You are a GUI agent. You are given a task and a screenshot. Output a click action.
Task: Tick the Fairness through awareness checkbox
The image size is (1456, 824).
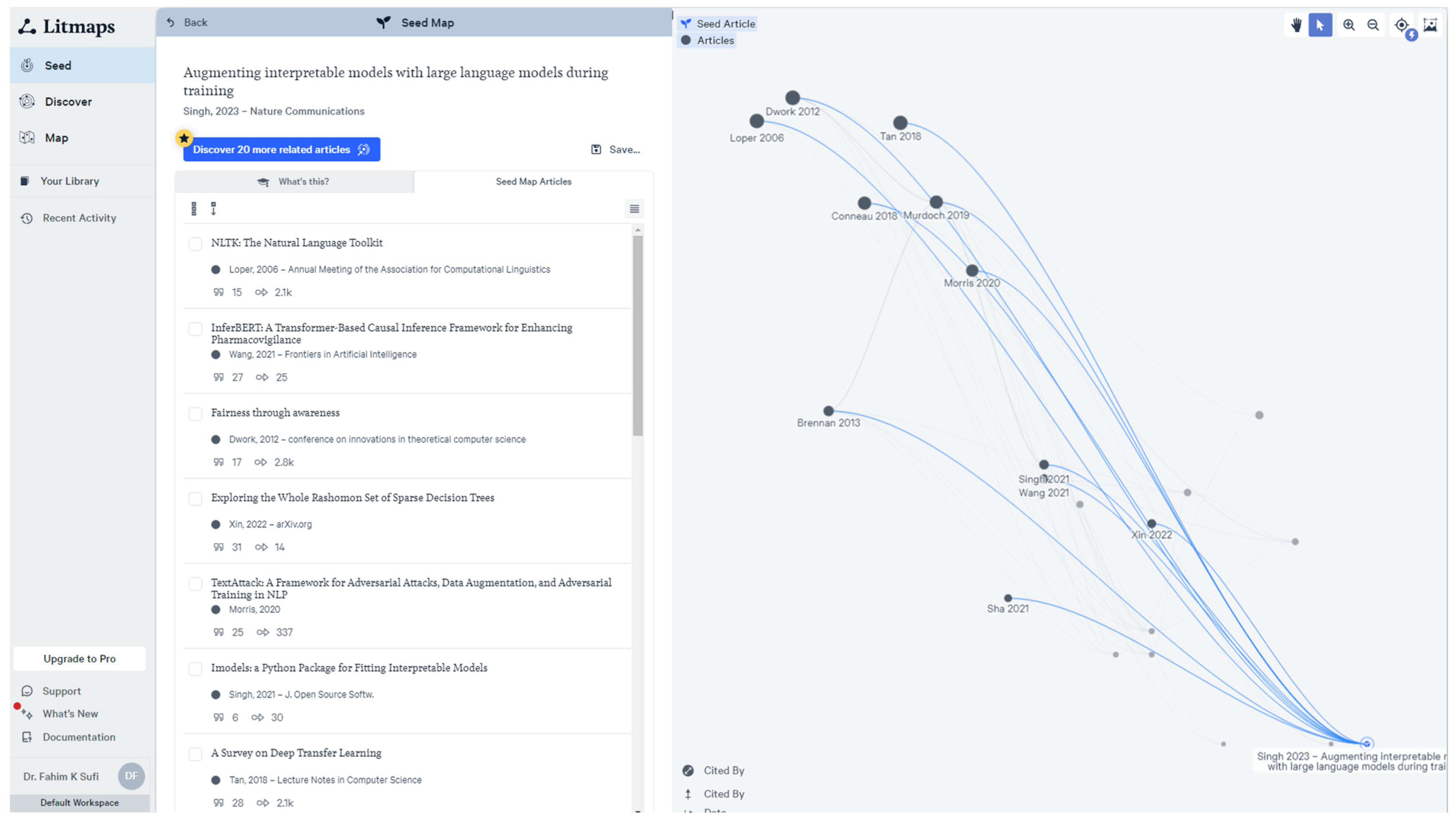[195, 414]
